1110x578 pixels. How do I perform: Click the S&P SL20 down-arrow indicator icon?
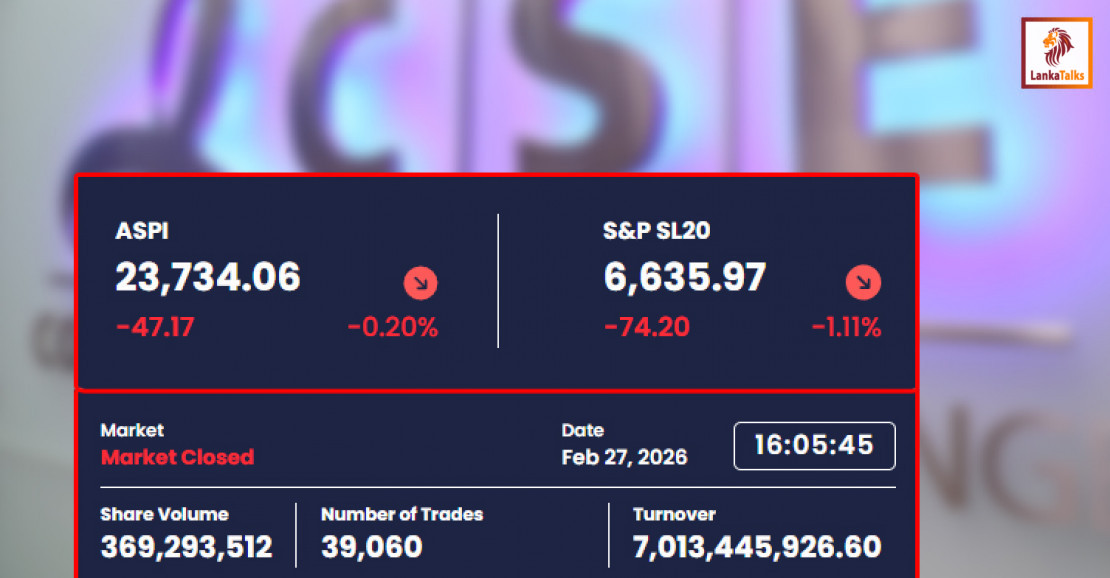[x=863, y=283]
